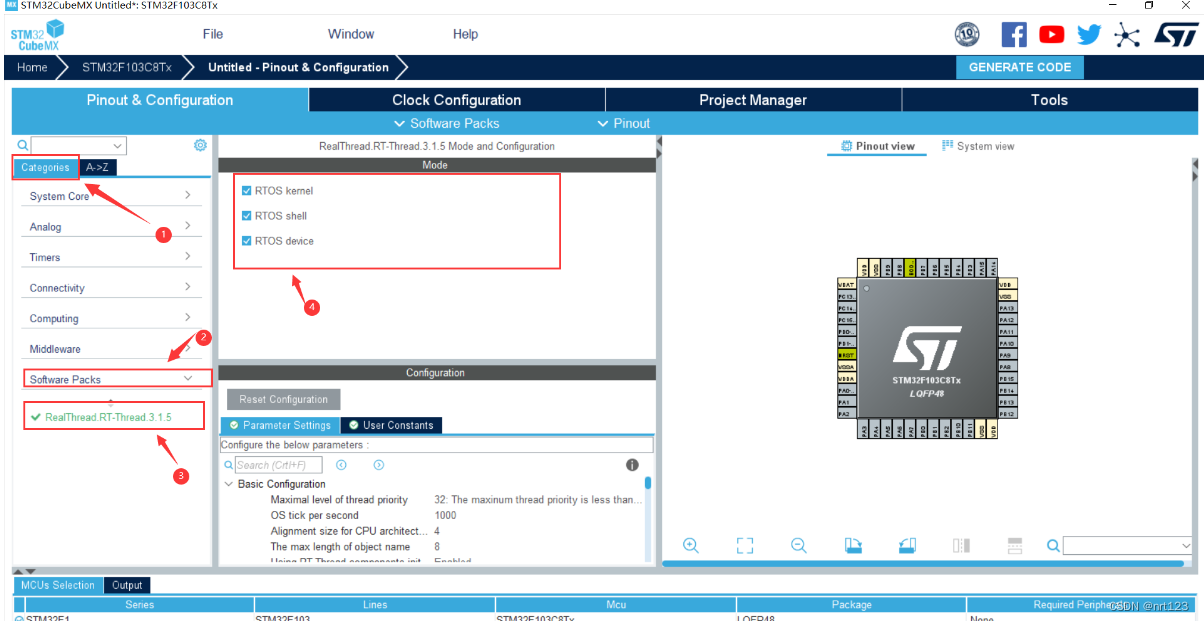Uncheck the RTOS shell checkbox
Image resolution: width=1204 pixels, height=621 pixels.
point(246,215)
